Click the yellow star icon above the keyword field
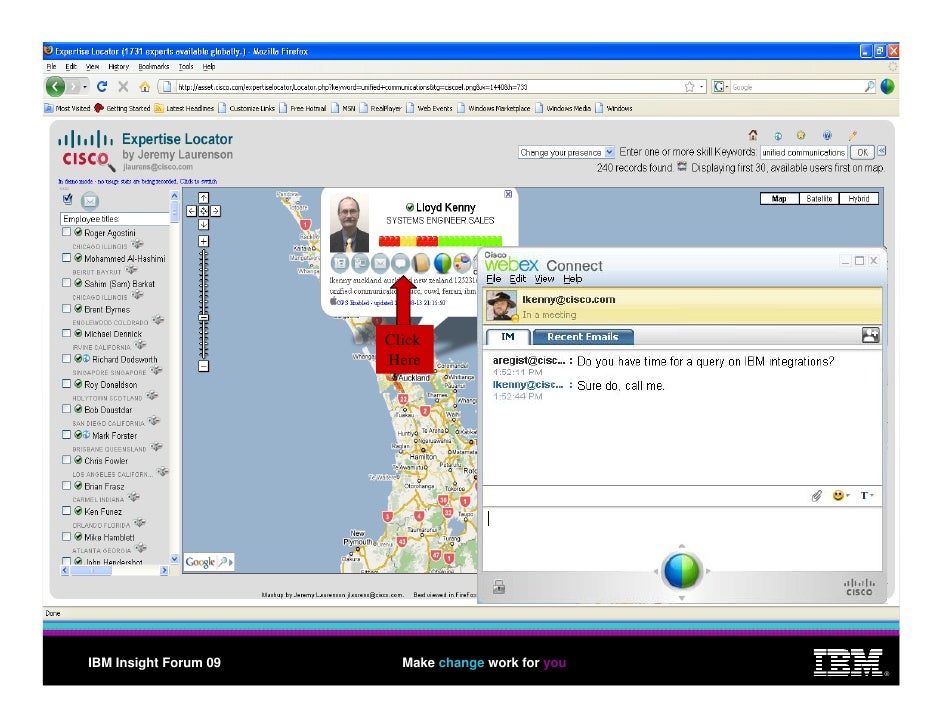 click(x=801, y=135)
